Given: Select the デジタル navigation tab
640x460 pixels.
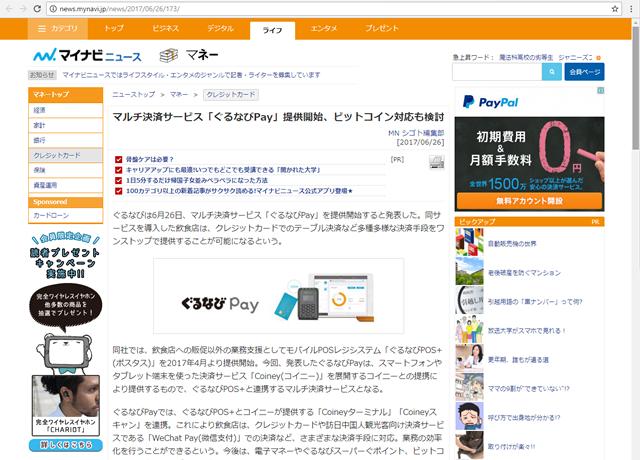Looking at the screenshot, I should (220, 29).
